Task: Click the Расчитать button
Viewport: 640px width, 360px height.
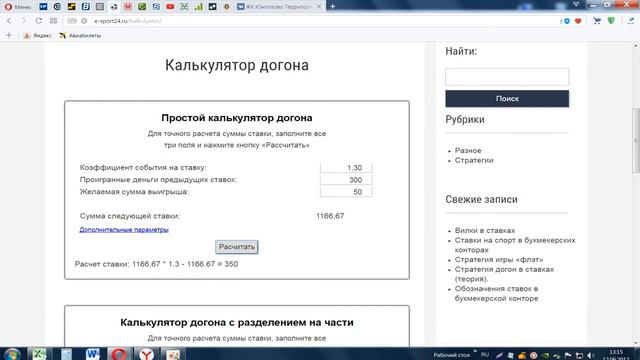Action: 237,247
